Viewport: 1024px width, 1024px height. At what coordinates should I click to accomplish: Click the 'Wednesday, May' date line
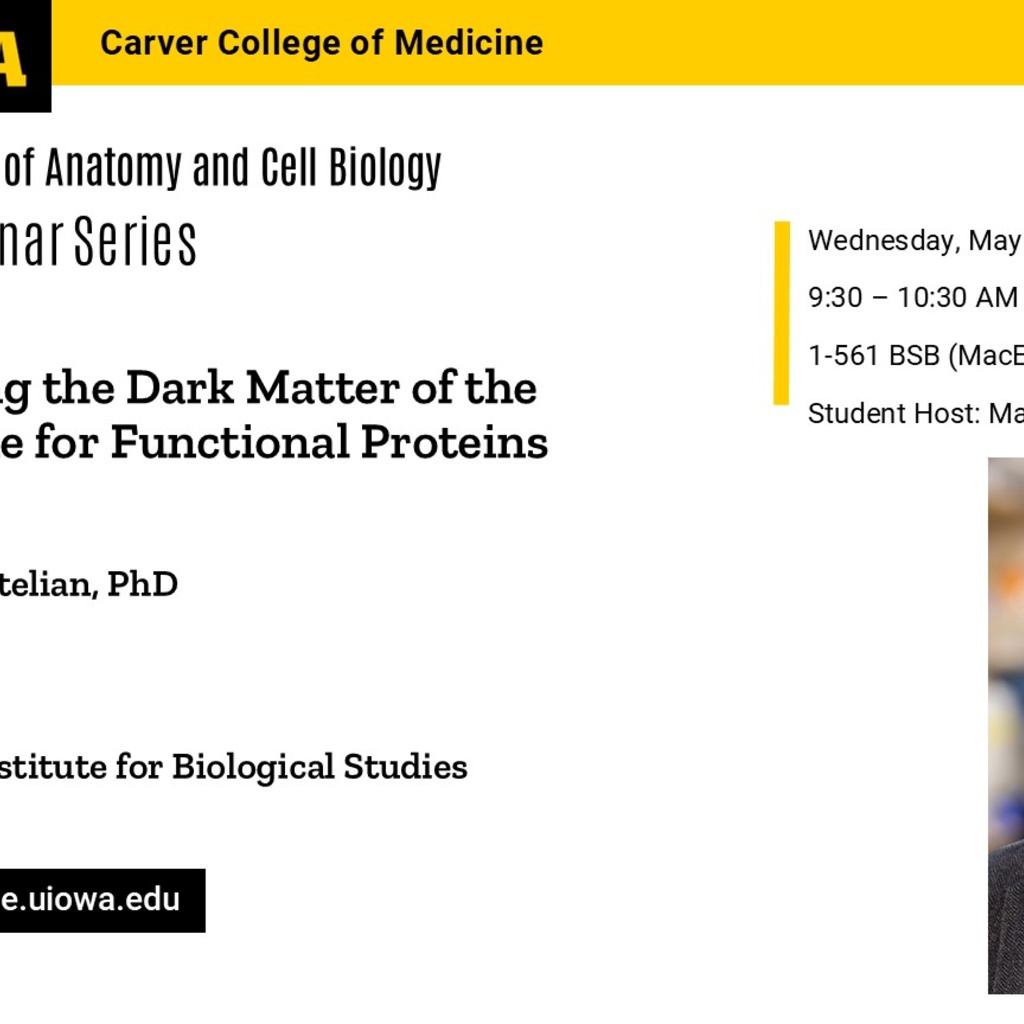click(914, 241)
